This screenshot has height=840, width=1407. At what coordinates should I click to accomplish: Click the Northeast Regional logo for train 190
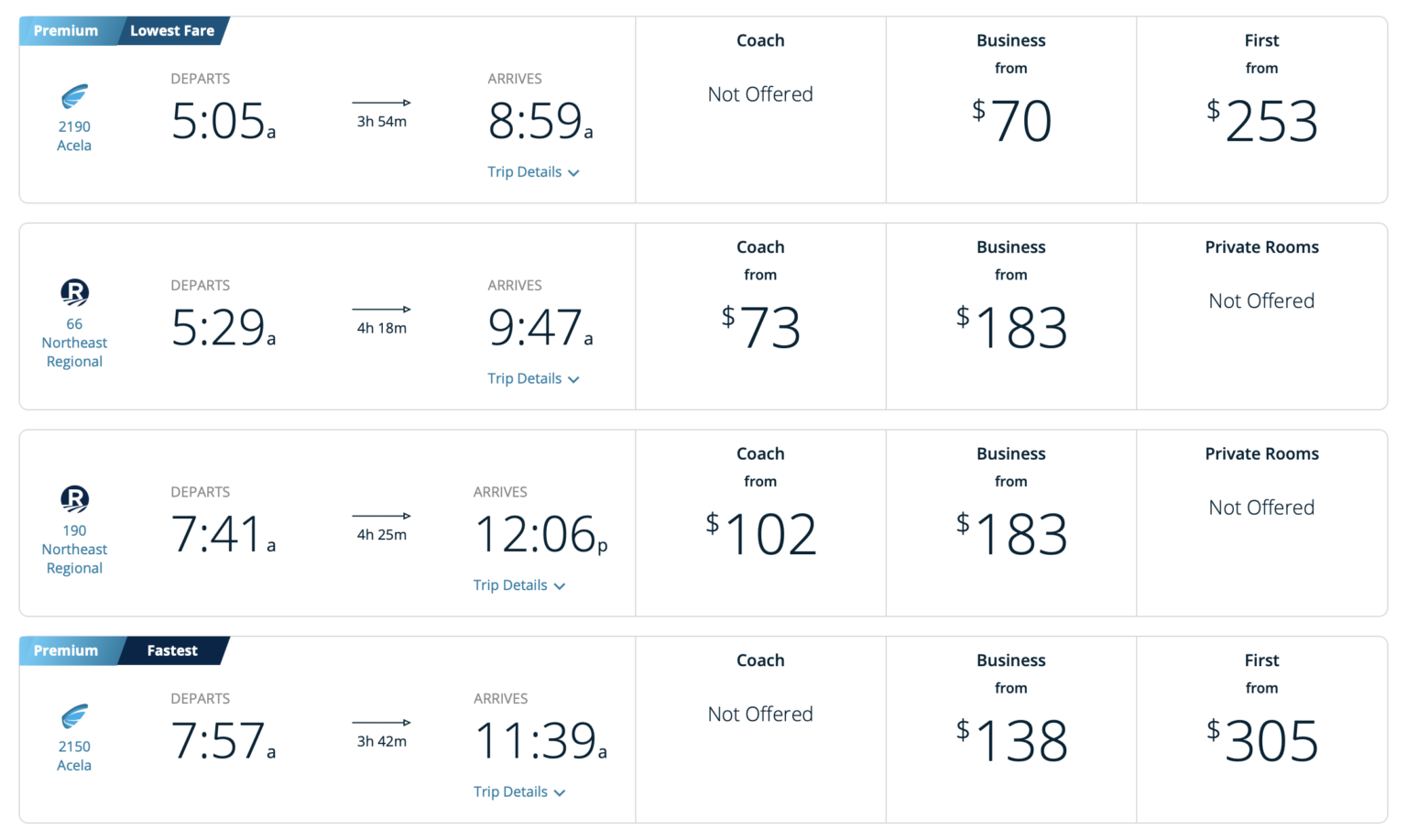pos(74,499)
